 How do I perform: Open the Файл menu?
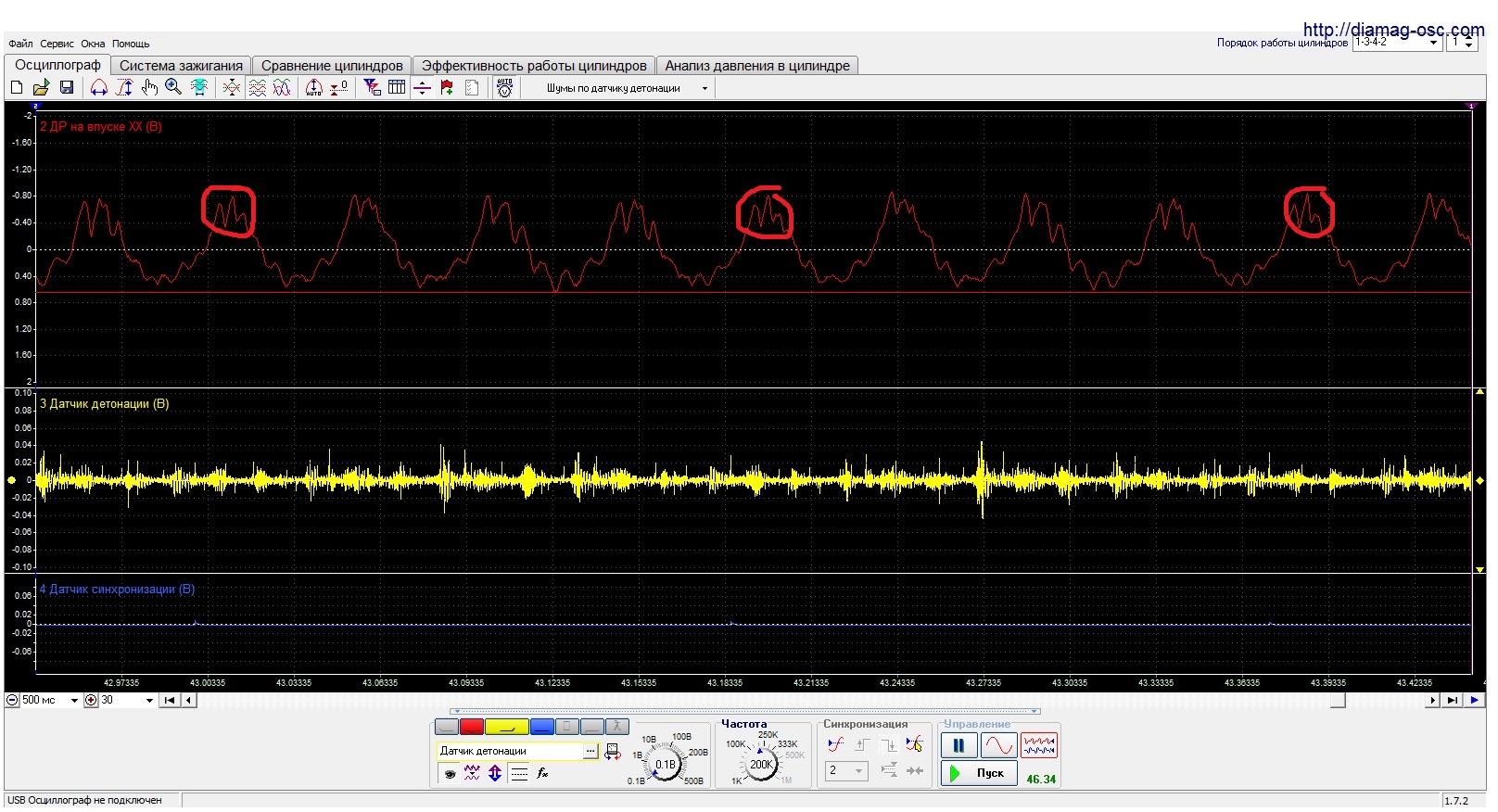20,44
